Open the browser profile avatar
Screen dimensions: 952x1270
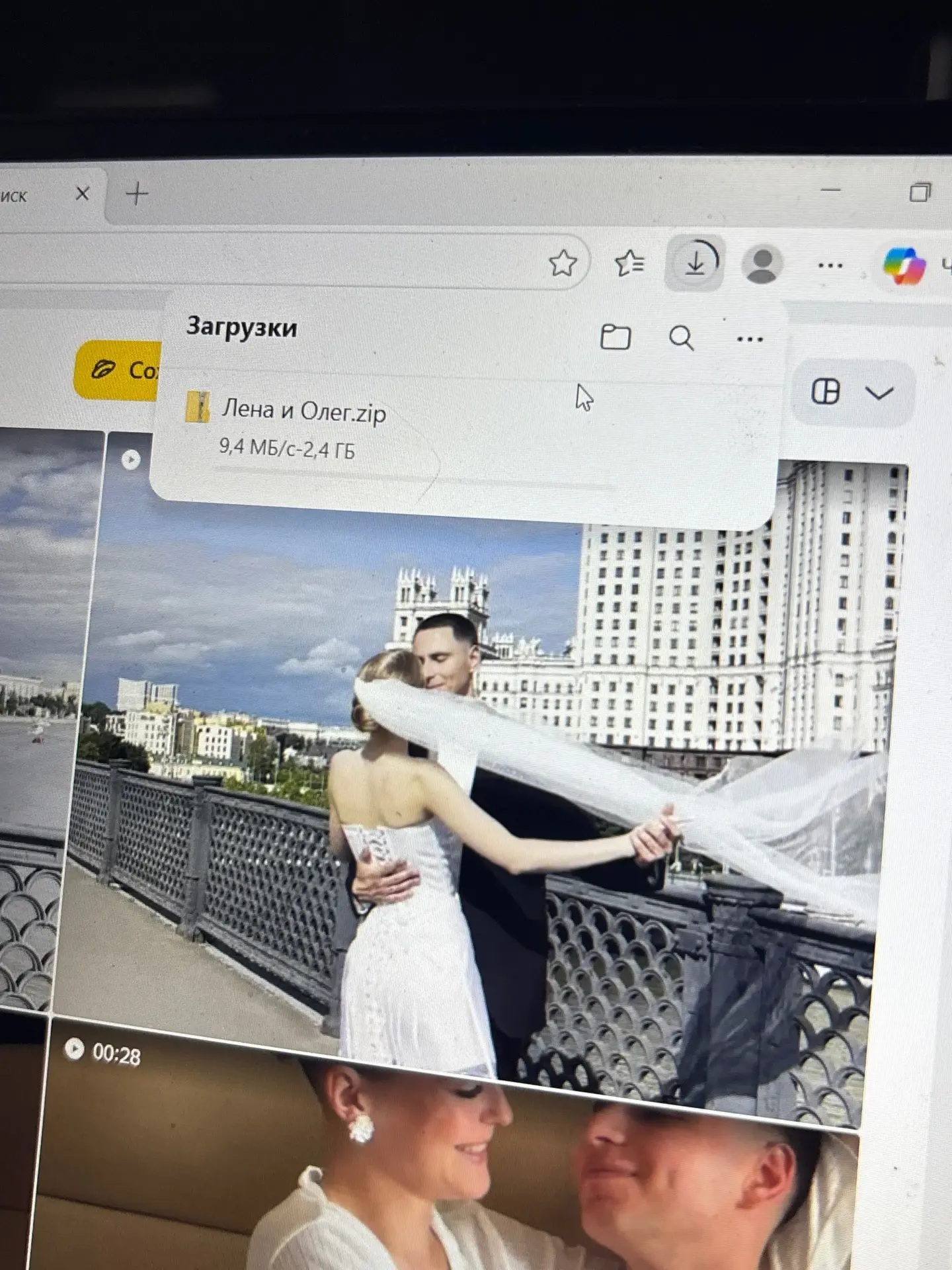763,265
